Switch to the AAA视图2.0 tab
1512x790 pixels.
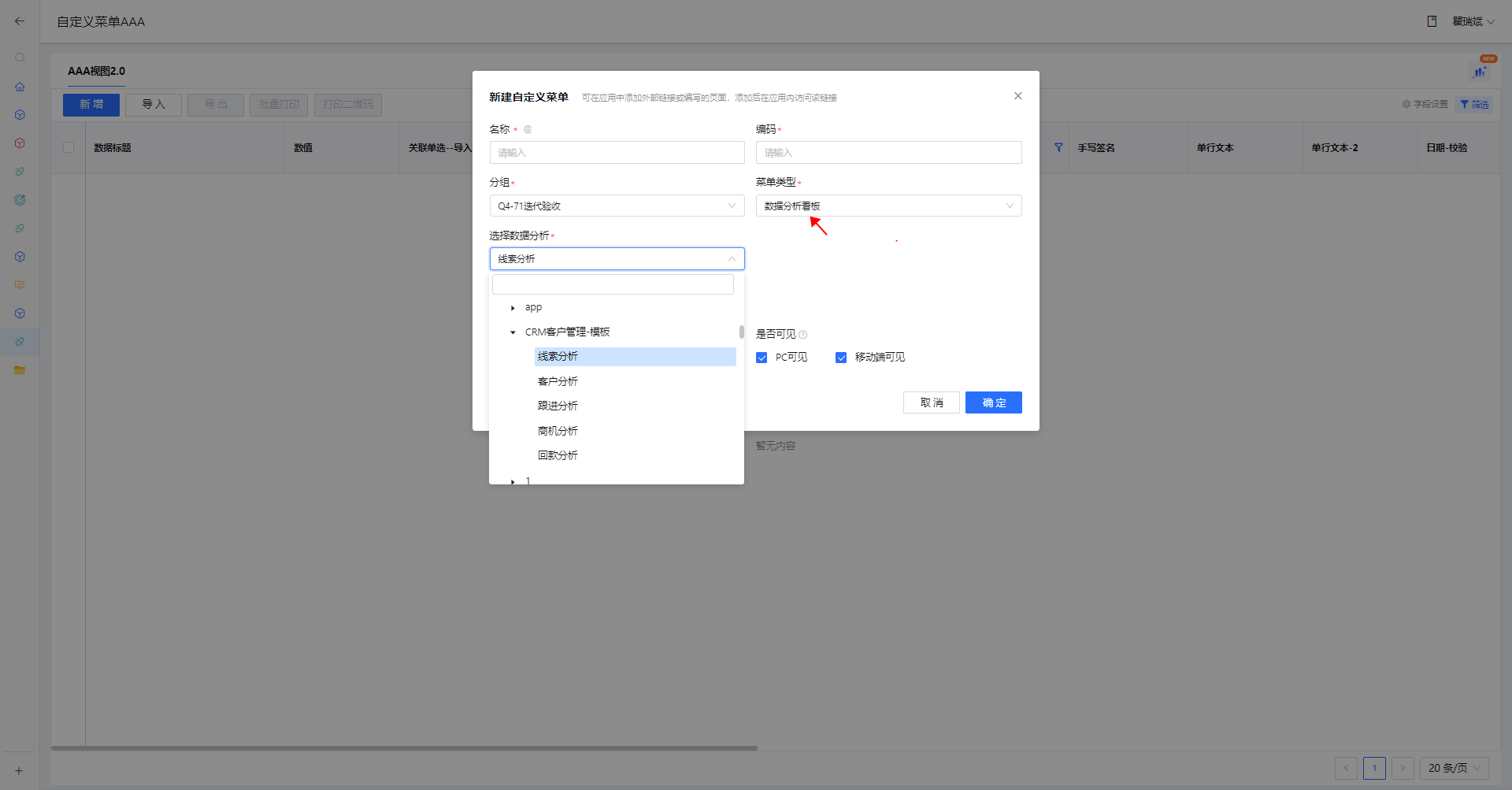click(96, 71)
